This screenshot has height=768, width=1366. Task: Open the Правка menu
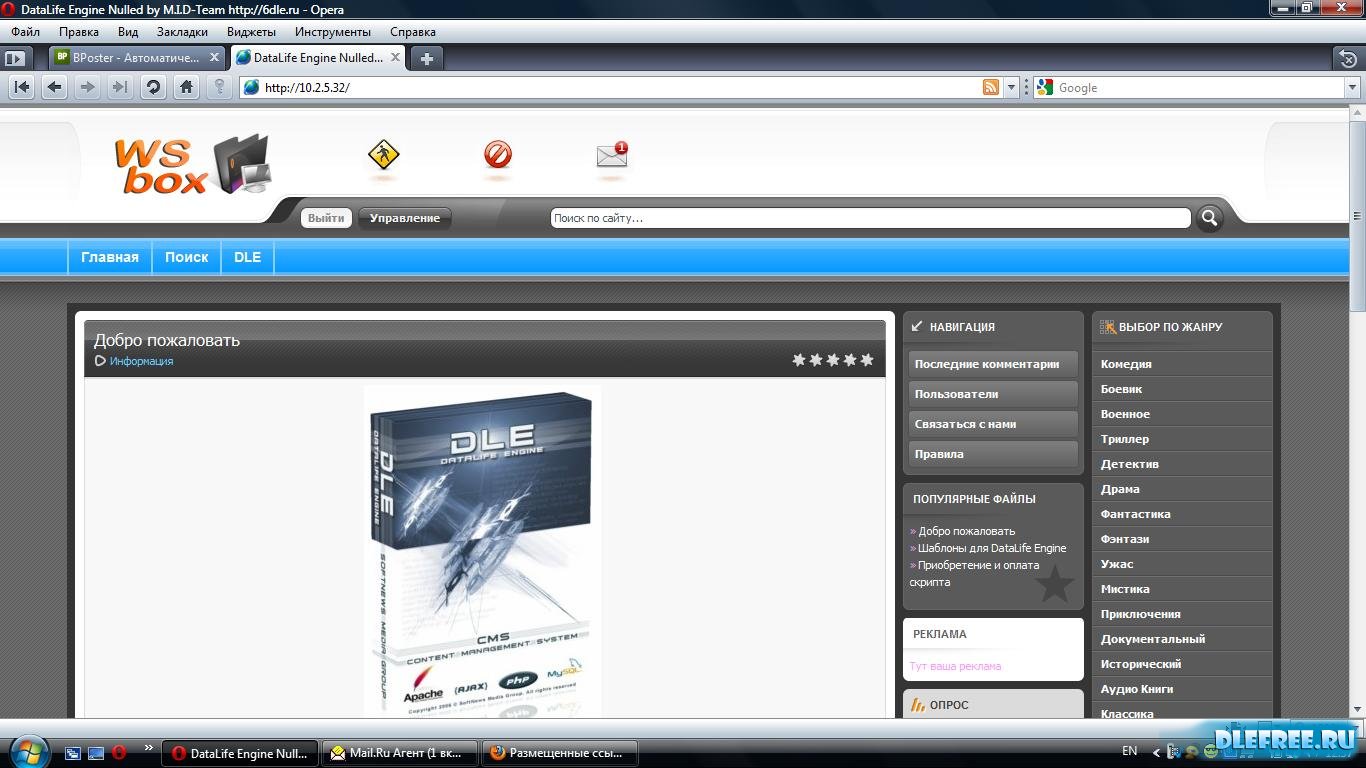tap(79, 32)
